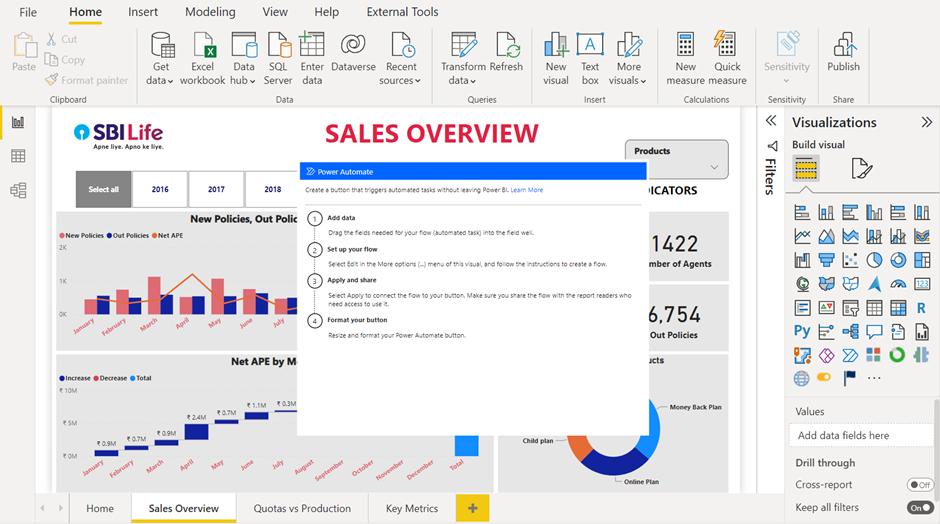
Task: Filter by year 2017
Action: point(216,189)
